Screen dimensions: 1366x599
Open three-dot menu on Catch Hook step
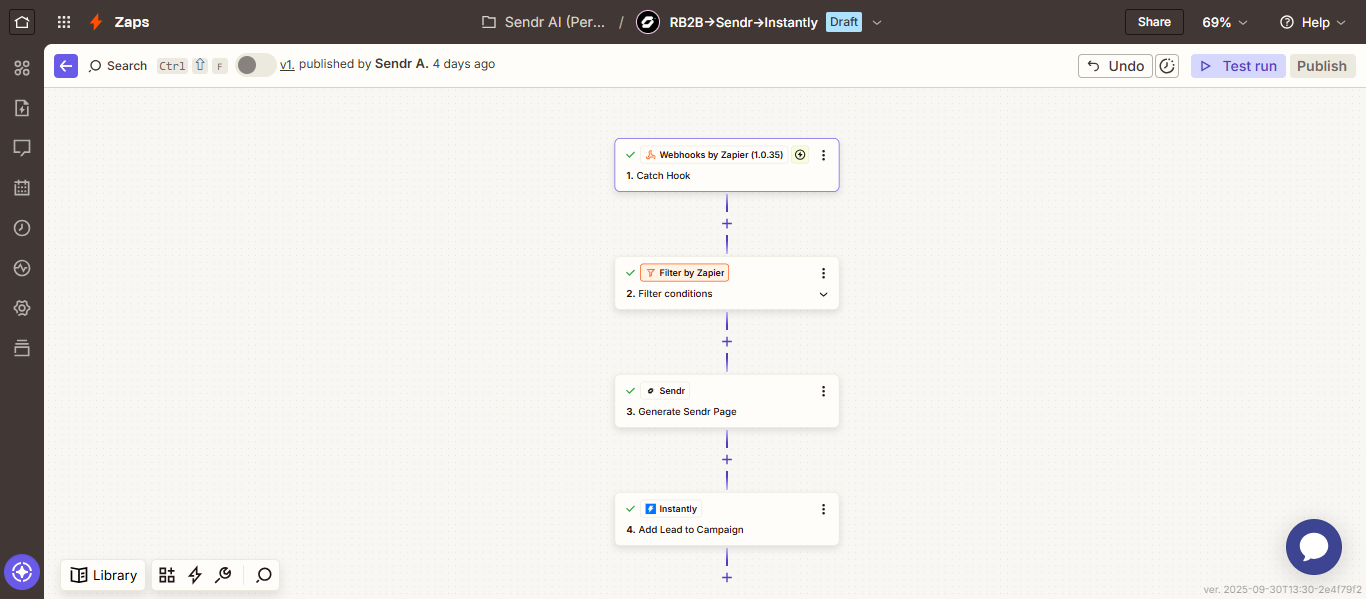[823, 155]
